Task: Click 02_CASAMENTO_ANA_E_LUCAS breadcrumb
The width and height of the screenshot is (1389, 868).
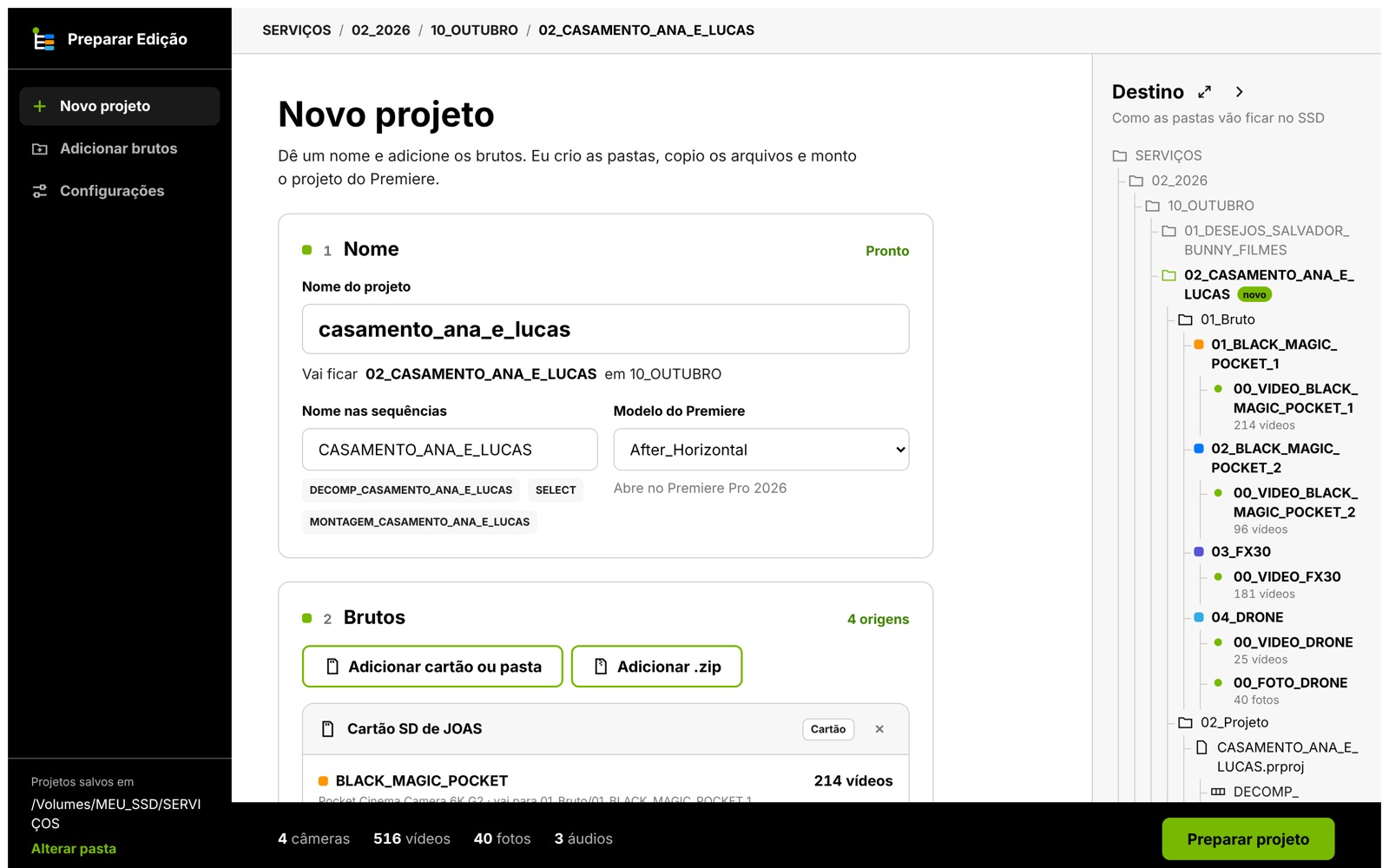Action: 647,30
